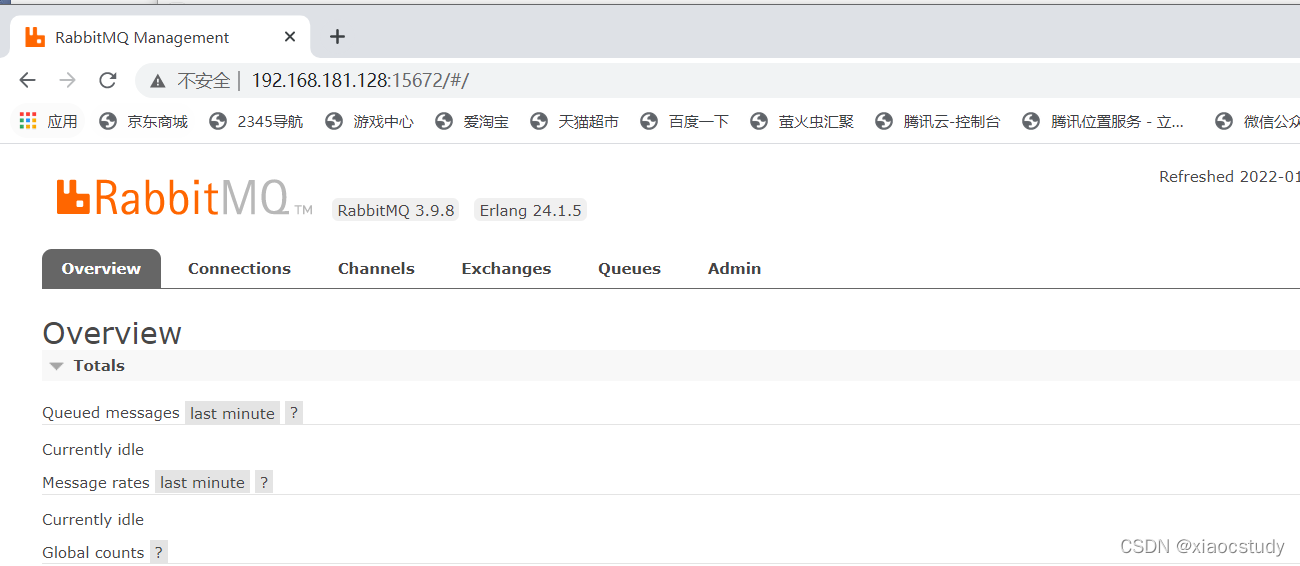Viewport: 1300px width, 566px height.
Task: Change Message rates last minute range
Action: click(x=202, y=482)
